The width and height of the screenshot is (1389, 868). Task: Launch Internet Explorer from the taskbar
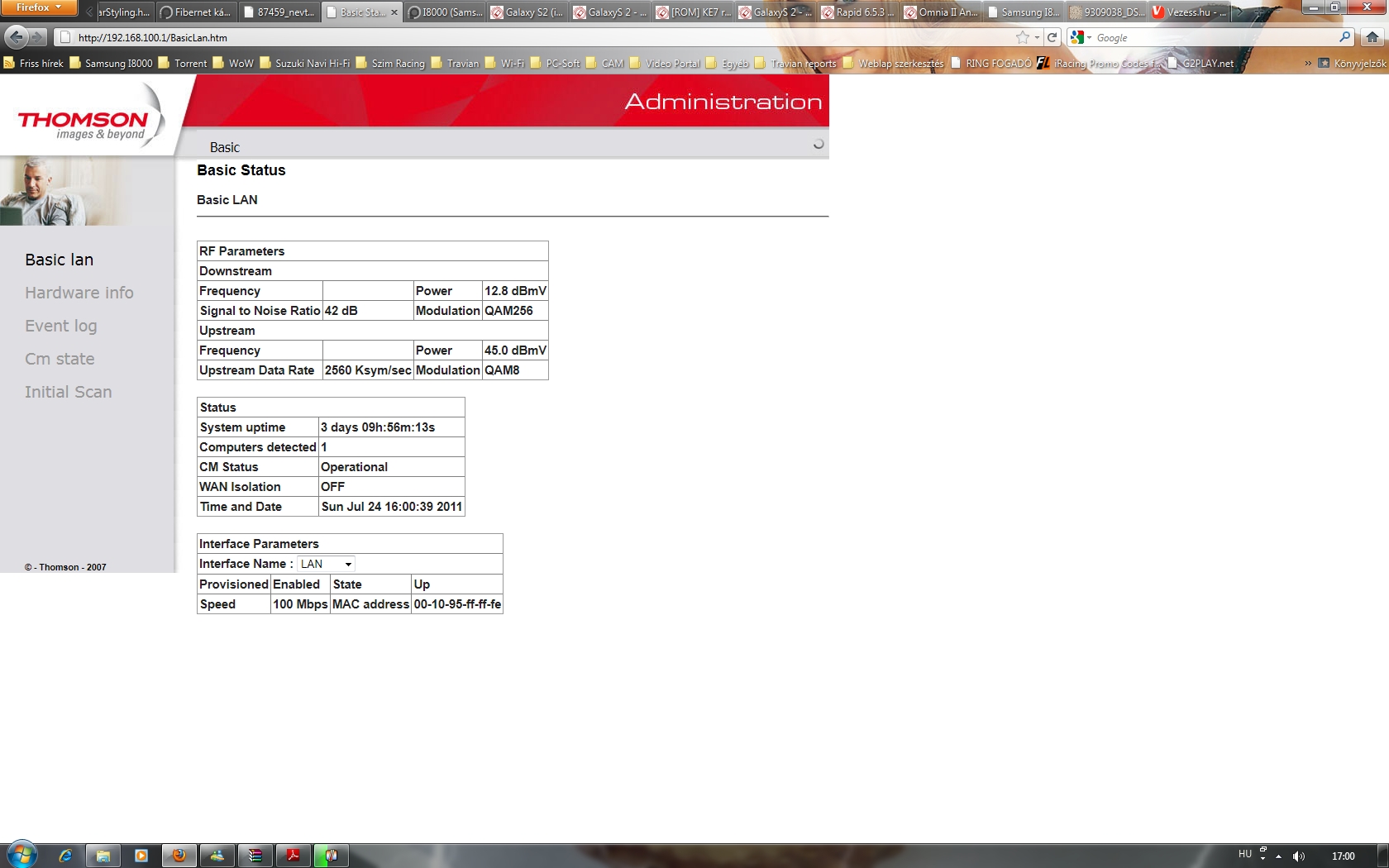tap(65, 856)
